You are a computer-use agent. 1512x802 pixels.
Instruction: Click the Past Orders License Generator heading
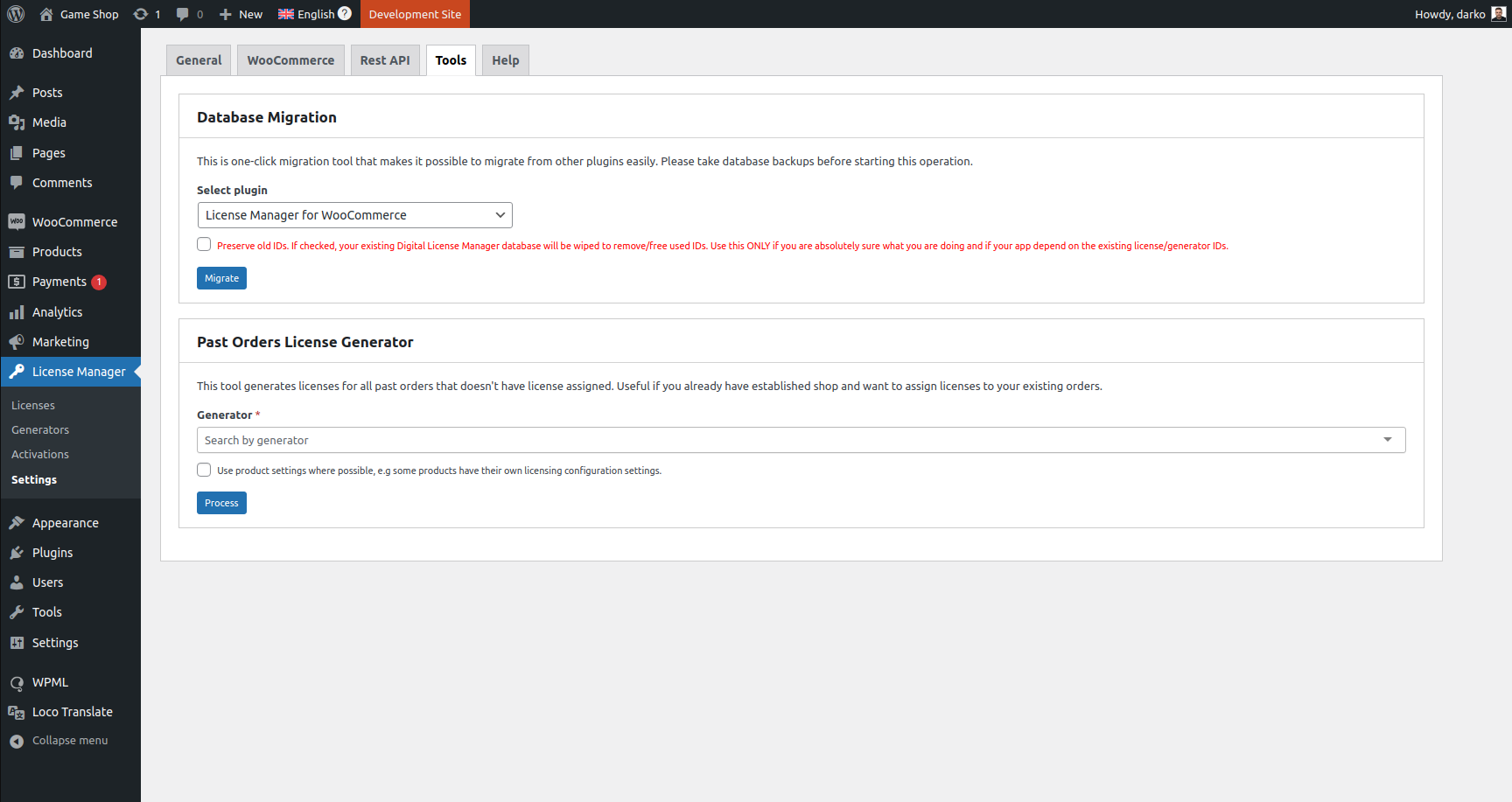point(305,342)
